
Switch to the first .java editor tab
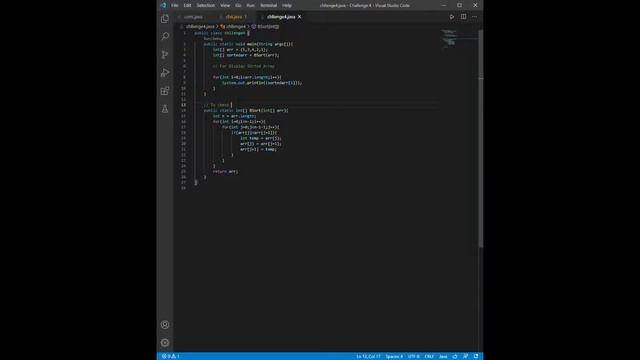(193, 17)
